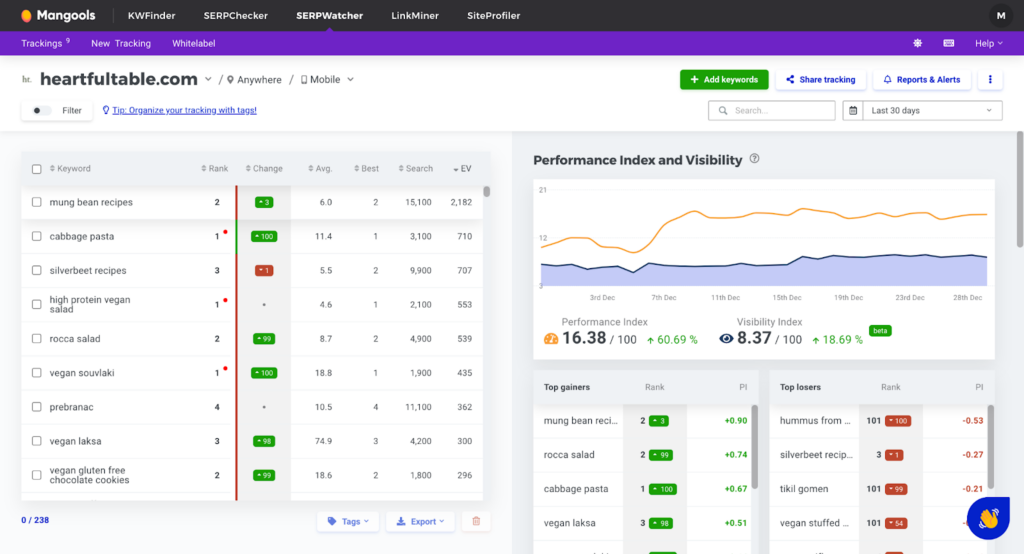Open the keyboard shortcuts icon
Viewport: 1024px width, 554px height.
[x=948, y=44]
